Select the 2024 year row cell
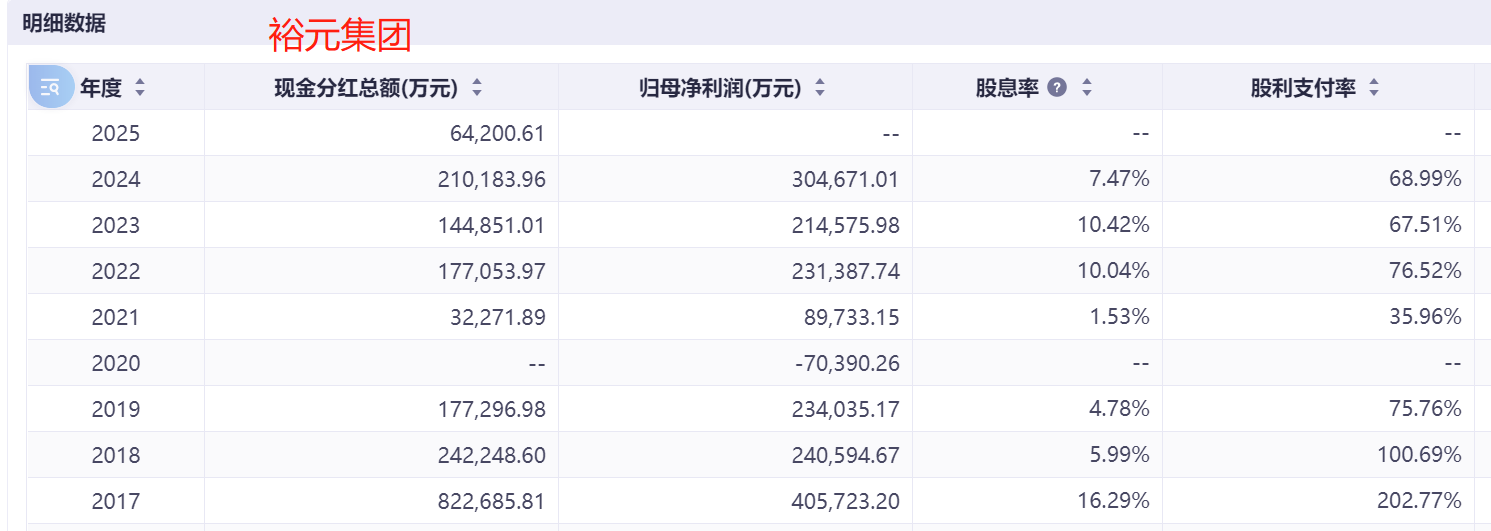Viewport: 1491px width, 531px height. coord(116,179)
